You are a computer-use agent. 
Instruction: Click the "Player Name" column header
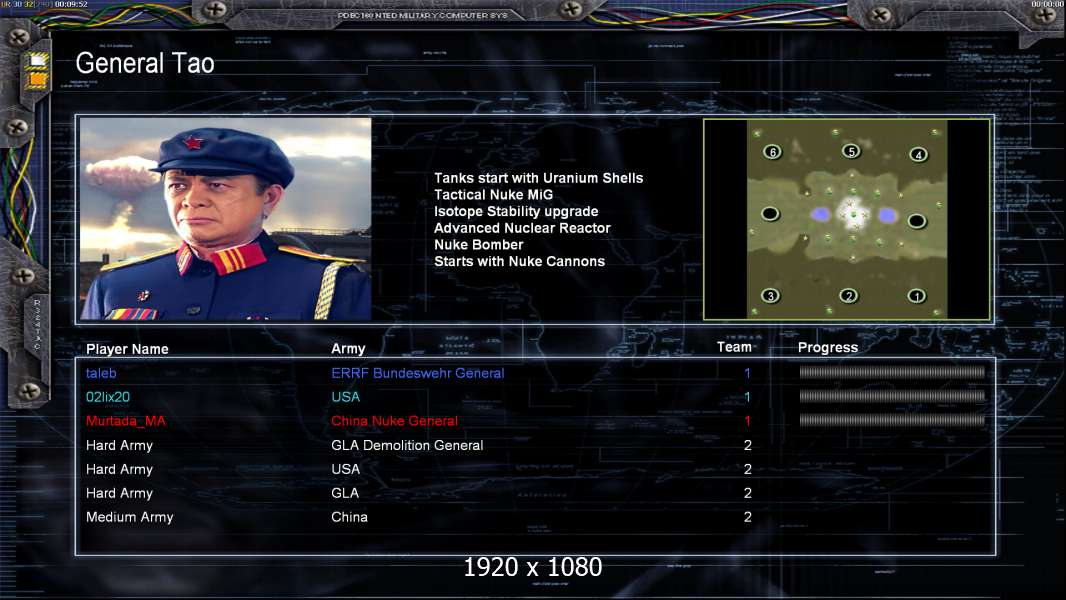127,349
